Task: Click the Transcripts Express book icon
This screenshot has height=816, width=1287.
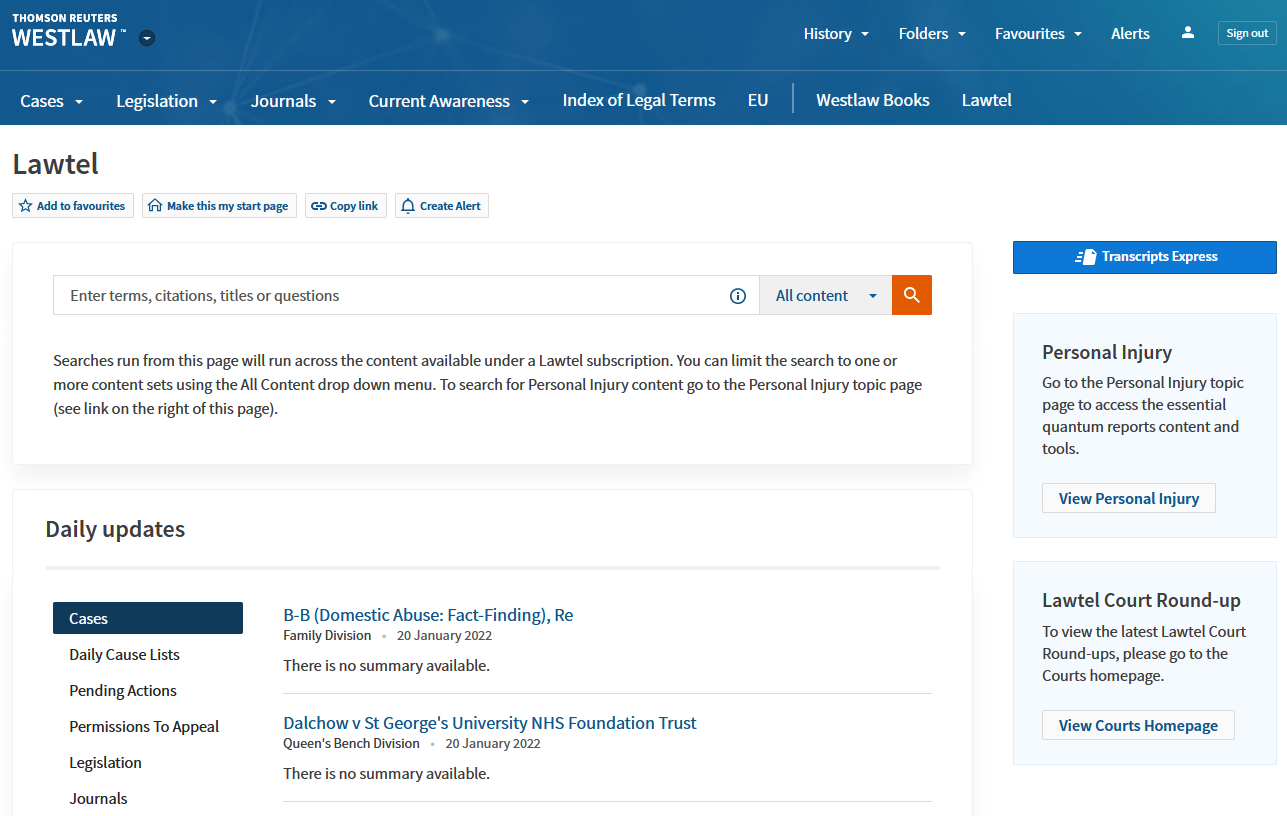Action: pyautogui.click(x=1085, y=256)
